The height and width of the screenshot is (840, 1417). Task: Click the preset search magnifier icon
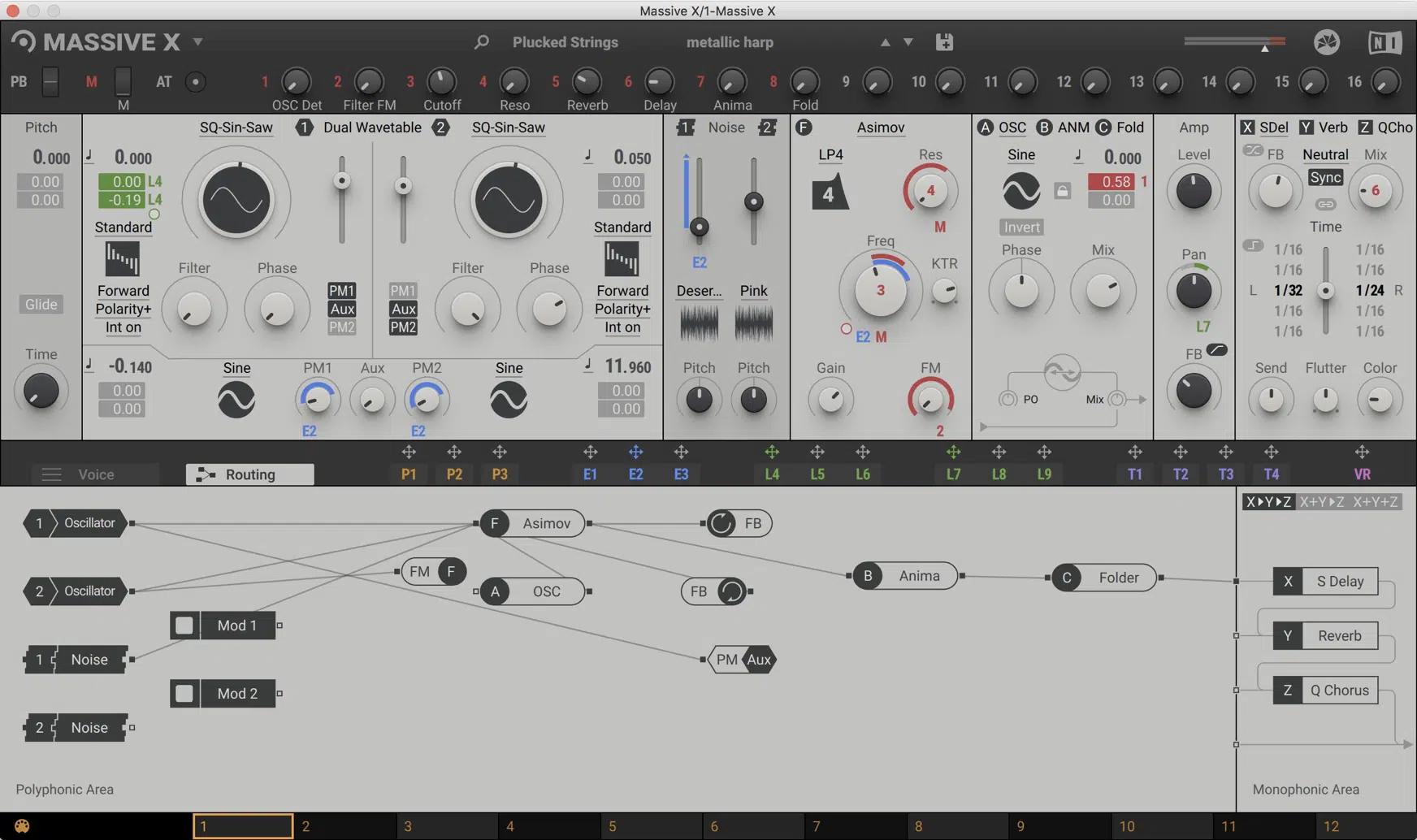(481, 41)
